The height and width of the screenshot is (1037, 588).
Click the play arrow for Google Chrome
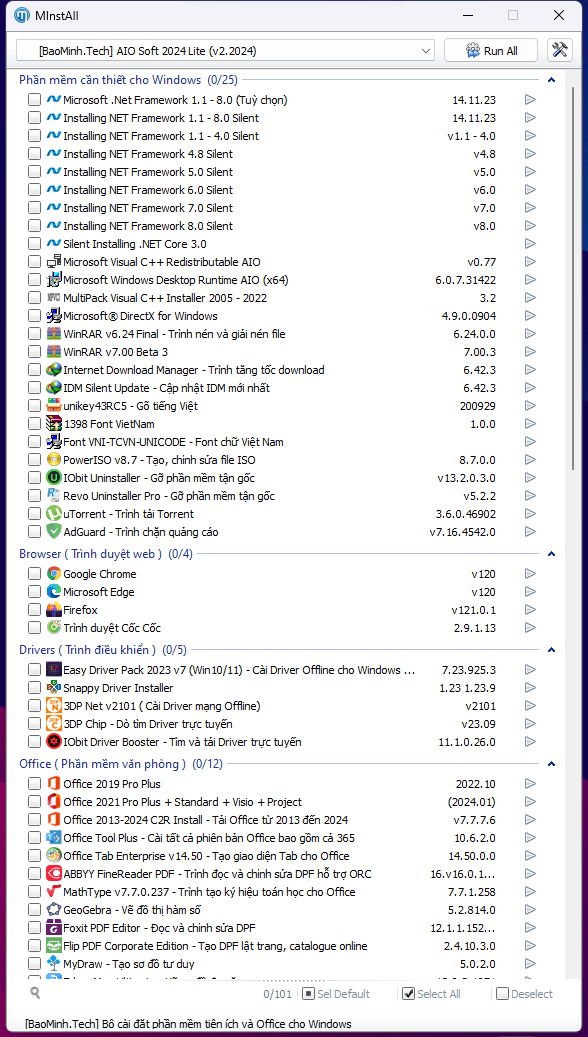(x=530, y=574)
